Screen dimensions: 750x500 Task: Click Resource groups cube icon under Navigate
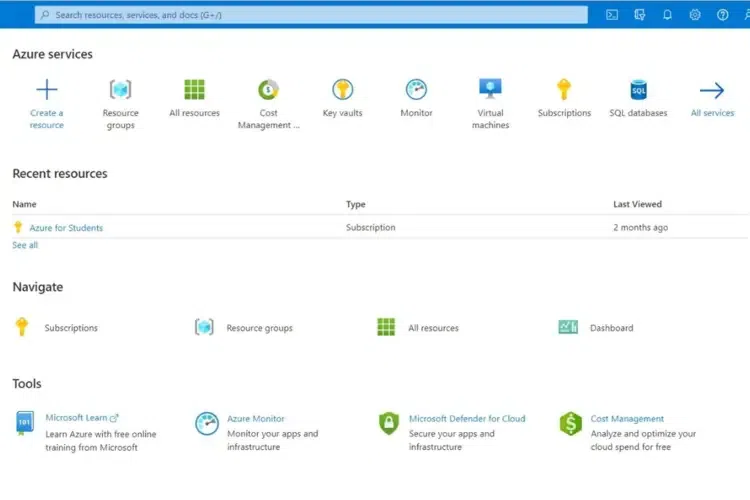click(x=204, y=327)
